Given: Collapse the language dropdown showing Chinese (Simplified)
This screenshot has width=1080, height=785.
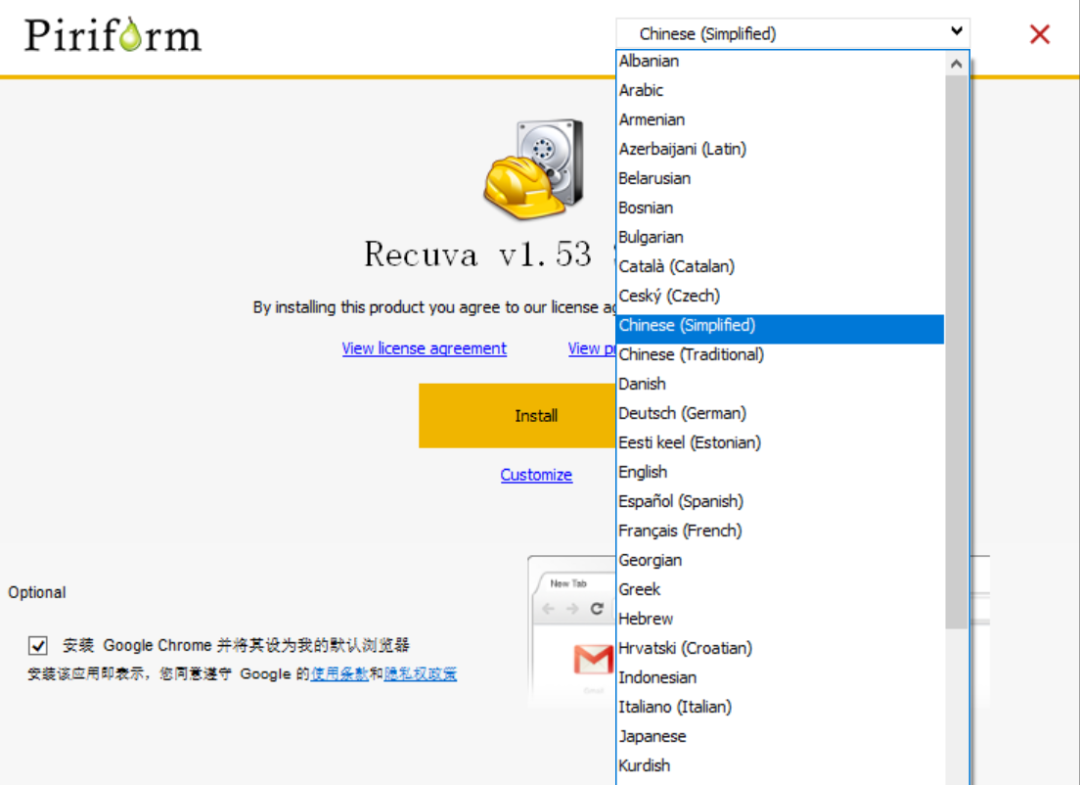Looking at the screenshot, I should click(792, 33).
